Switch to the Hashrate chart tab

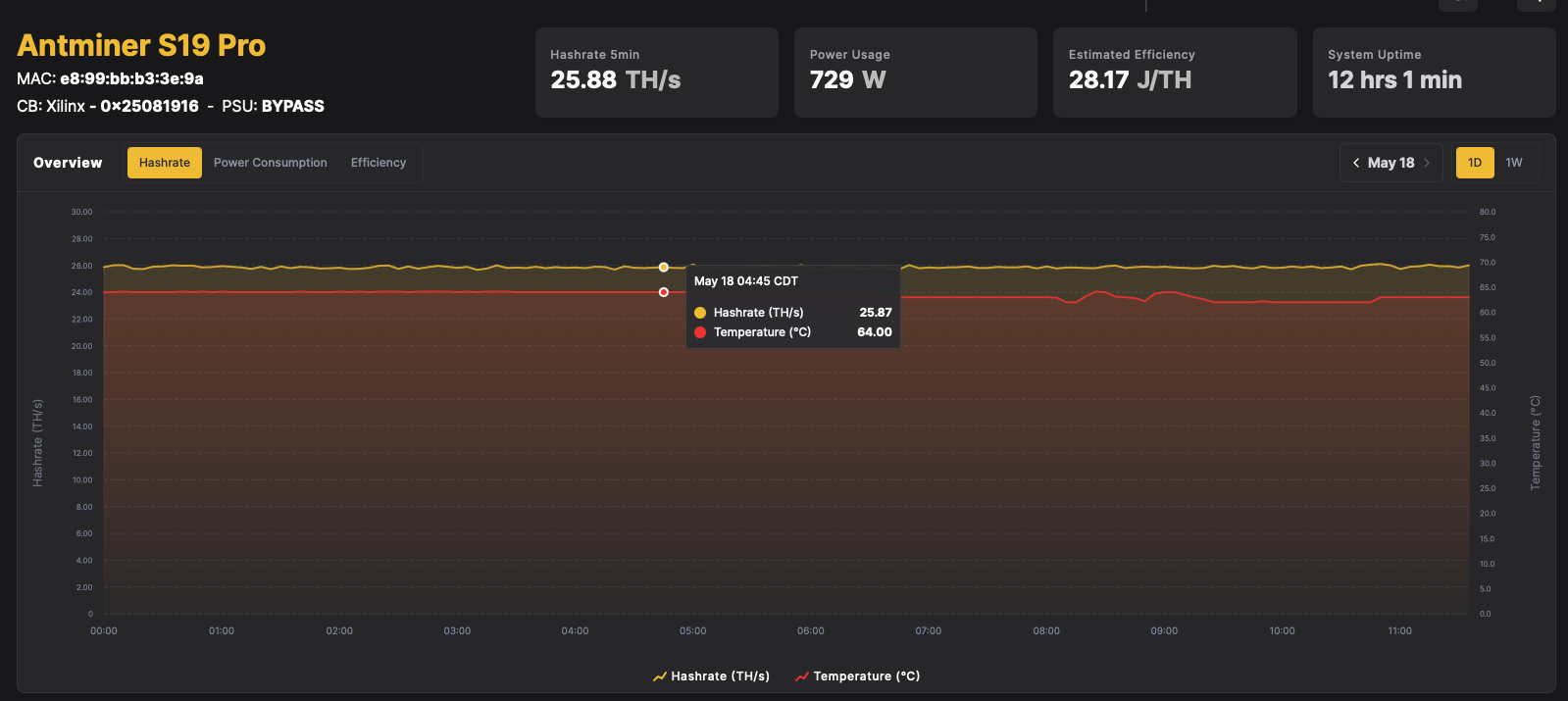165,163
